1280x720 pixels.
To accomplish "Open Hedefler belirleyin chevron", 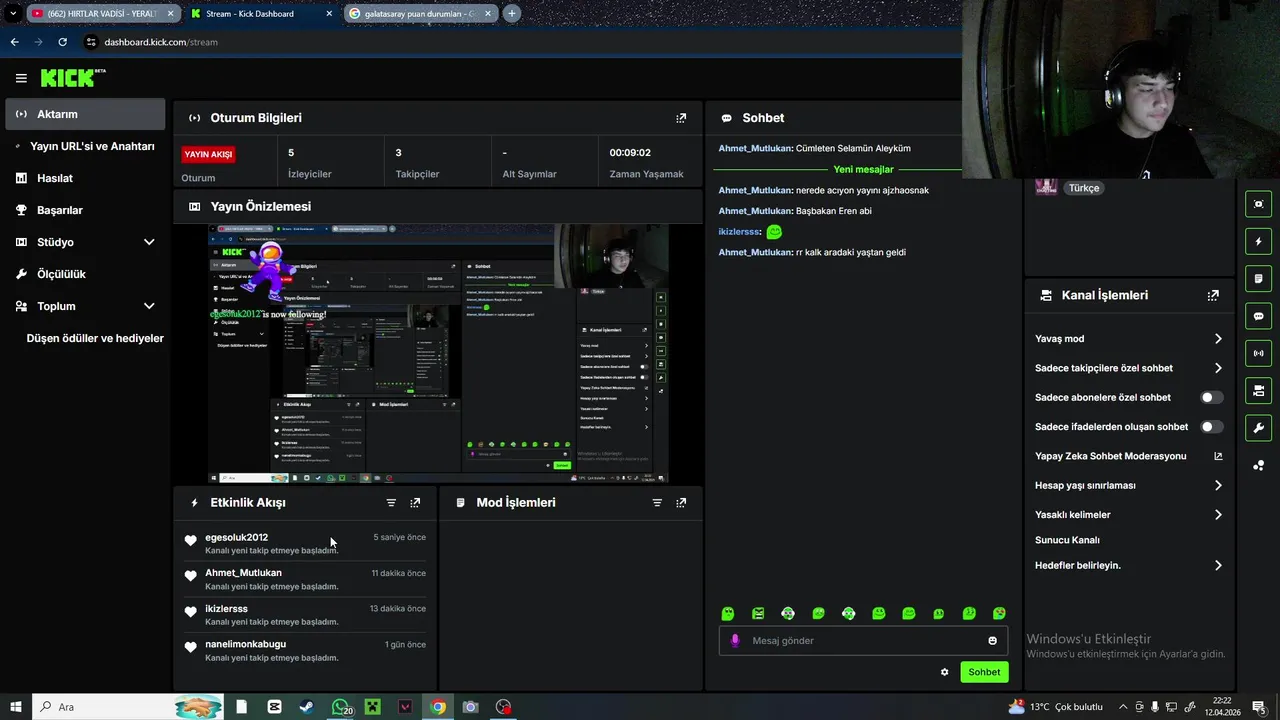I will click(x=1218, y=566).
